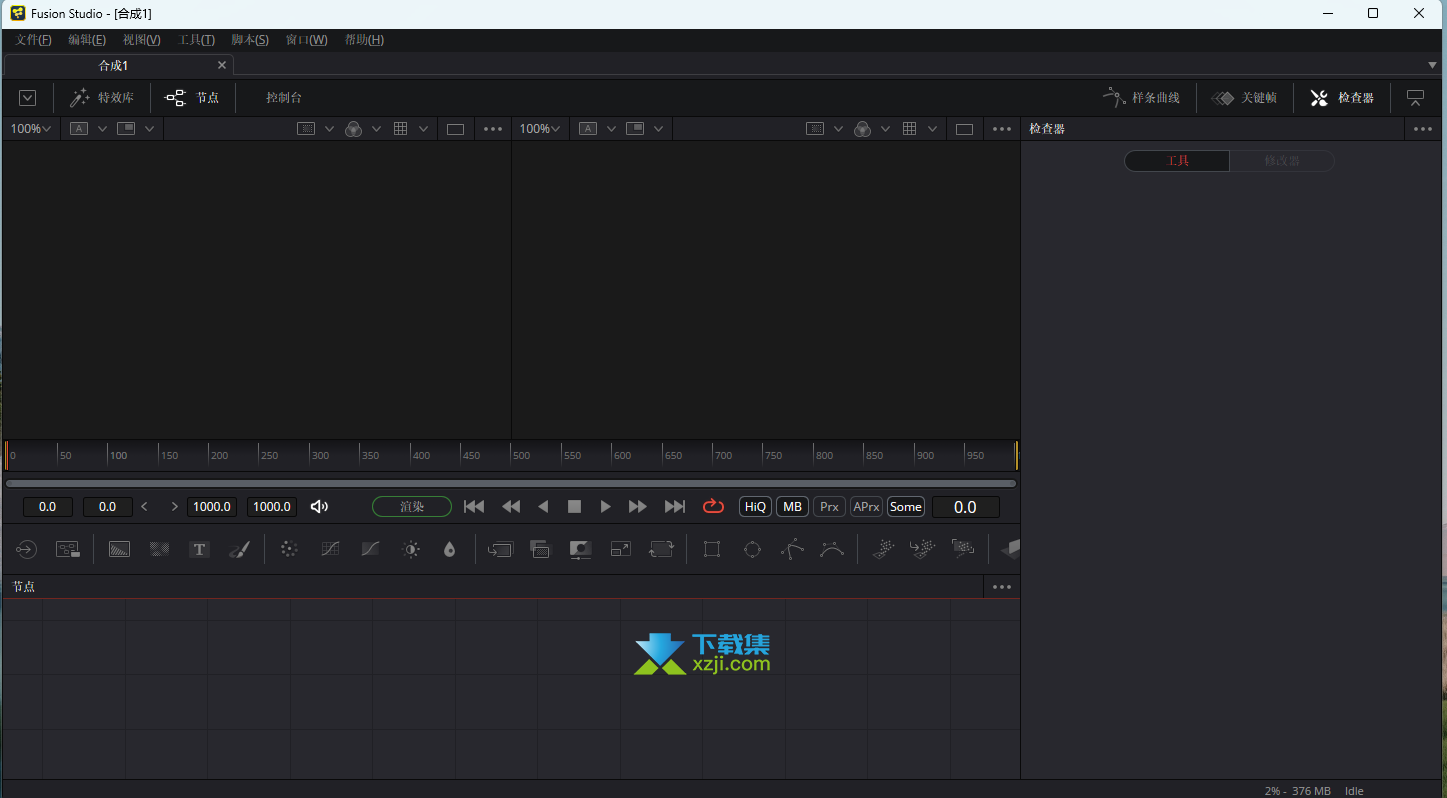Add Brightness Contrast tool node

410,549
